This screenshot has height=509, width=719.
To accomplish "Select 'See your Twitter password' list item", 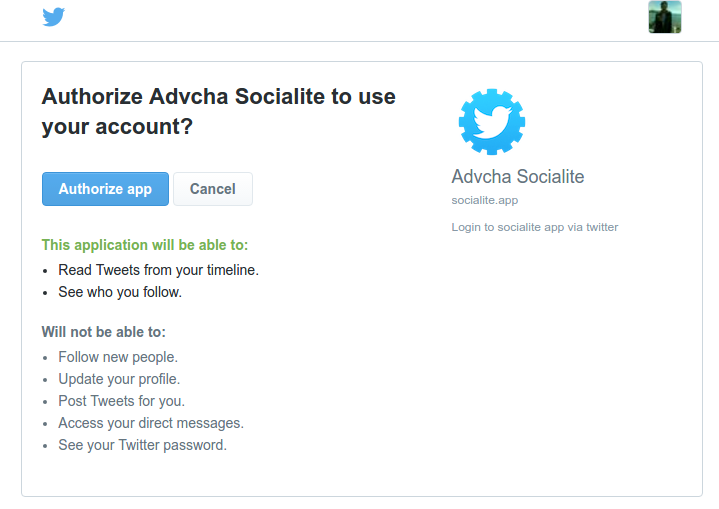I will (142, 445).
